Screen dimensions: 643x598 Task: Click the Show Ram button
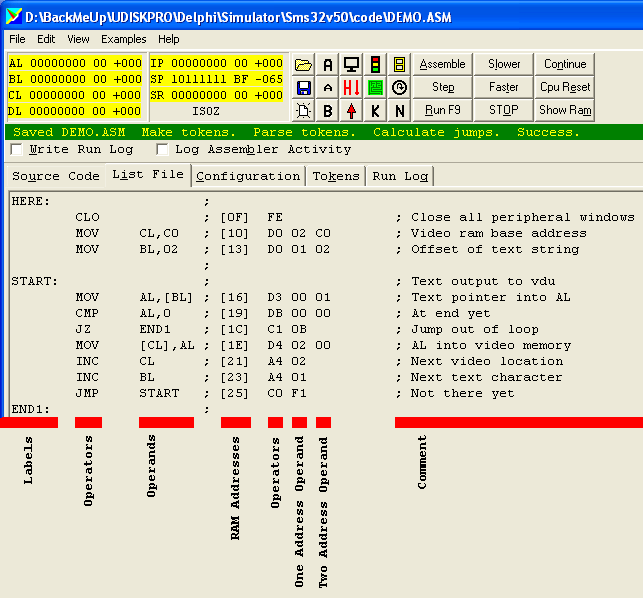click(x=565, y=110)
